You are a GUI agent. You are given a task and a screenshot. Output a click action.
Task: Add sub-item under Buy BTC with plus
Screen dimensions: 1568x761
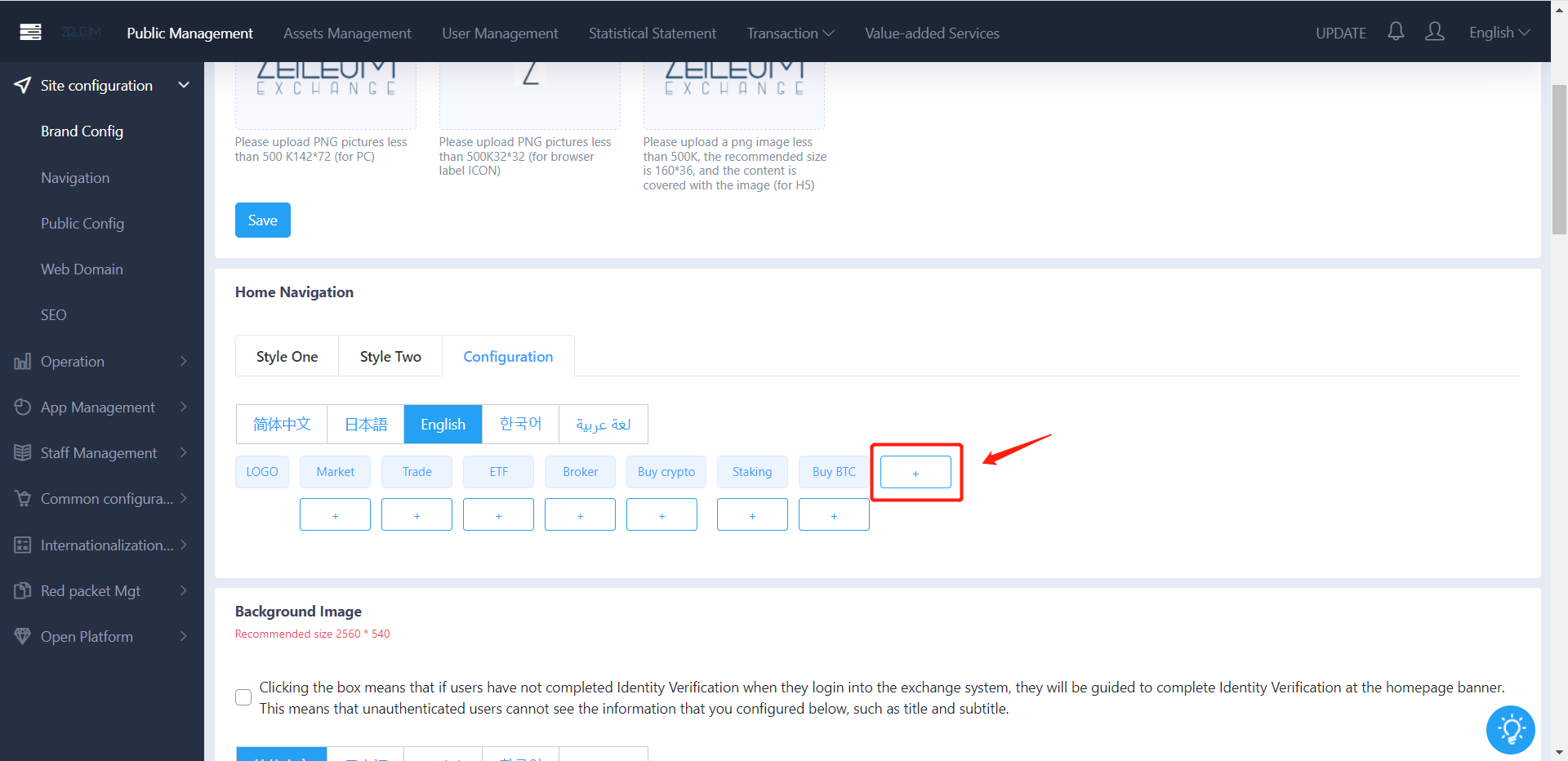[x=834, y=514]
